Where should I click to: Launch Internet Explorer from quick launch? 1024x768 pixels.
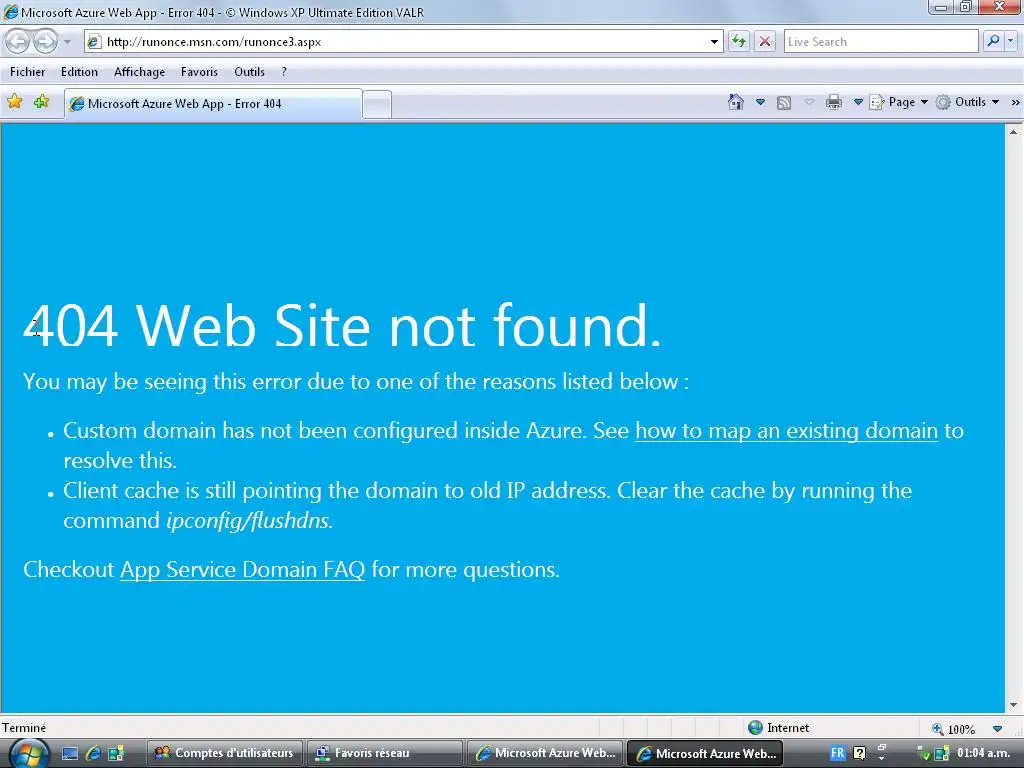click(93, 754)
